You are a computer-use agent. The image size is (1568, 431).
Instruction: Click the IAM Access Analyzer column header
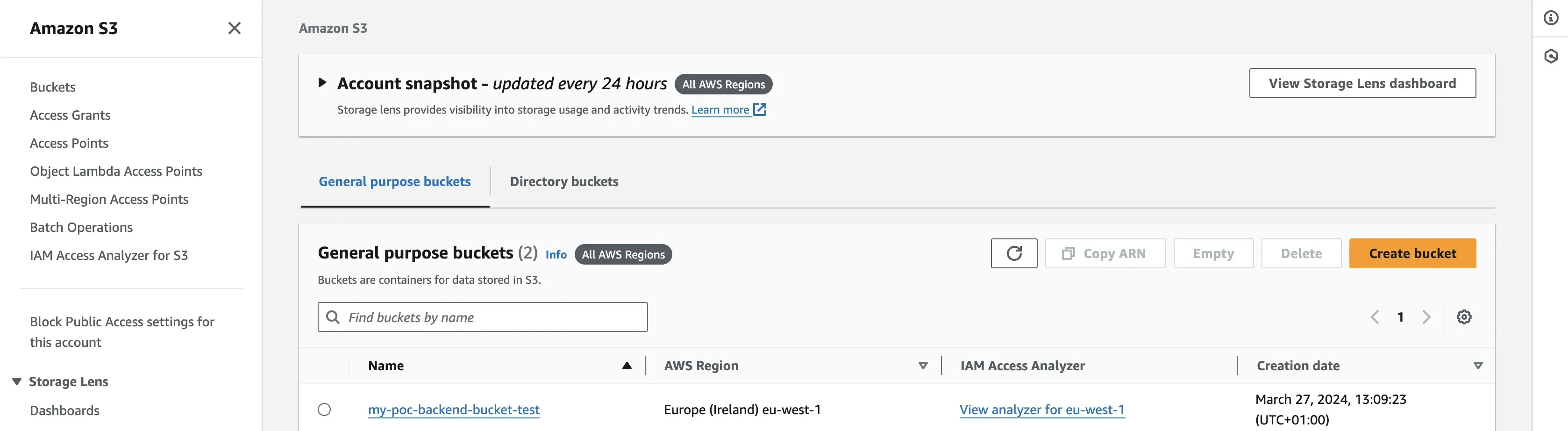[1022, 366]
